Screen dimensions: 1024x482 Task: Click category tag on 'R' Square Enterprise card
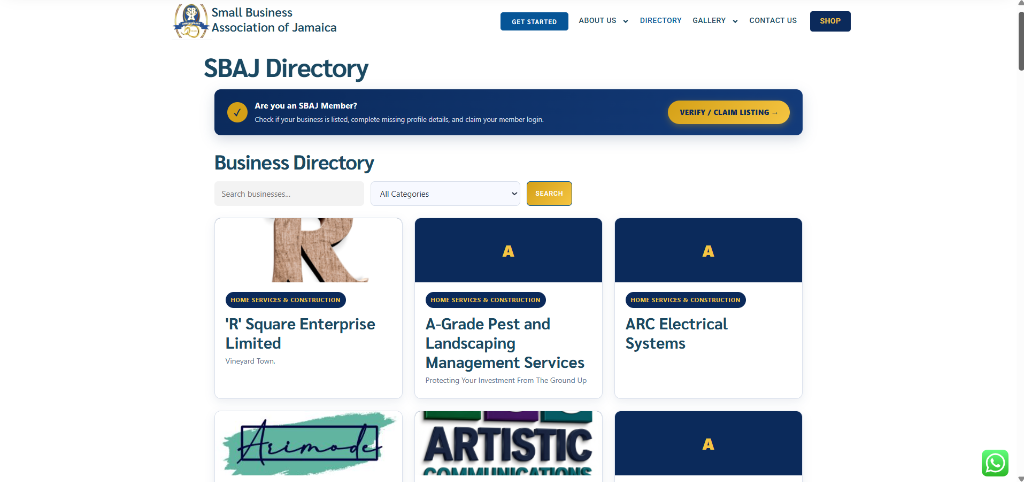[285, 300]
